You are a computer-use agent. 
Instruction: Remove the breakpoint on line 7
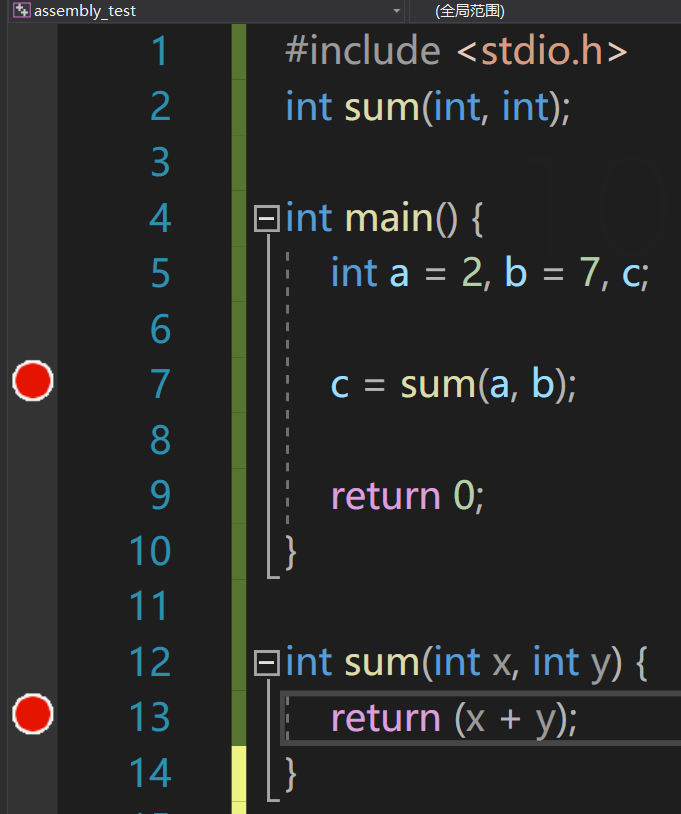(x=33, y=382)
